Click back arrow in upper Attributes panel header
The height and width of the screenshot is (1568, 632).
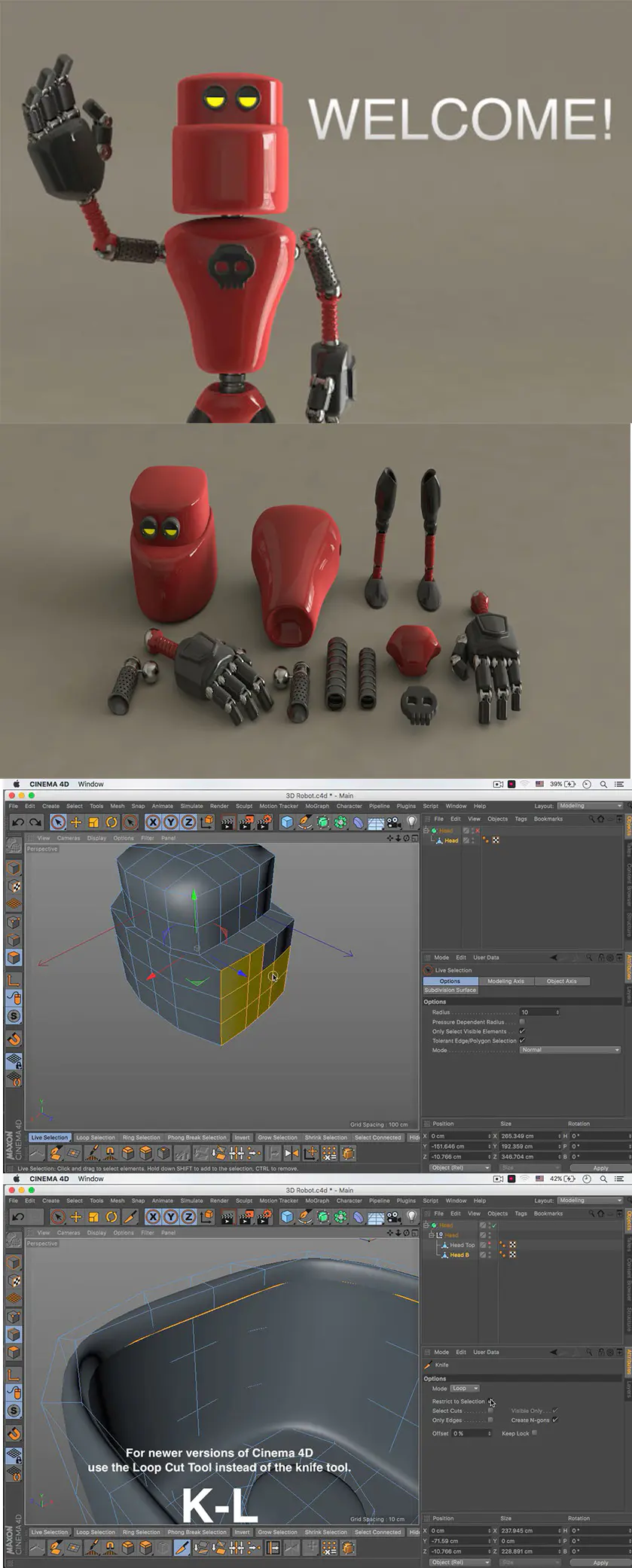[554, 957]
